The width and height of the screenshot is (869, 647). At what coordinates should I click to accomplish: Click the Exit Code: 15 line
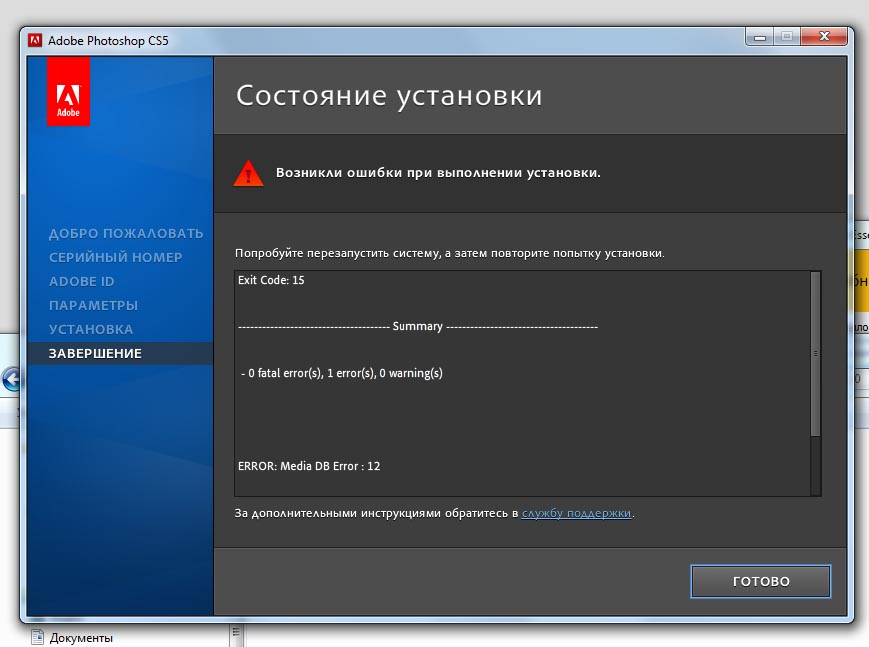pos(271,280)
